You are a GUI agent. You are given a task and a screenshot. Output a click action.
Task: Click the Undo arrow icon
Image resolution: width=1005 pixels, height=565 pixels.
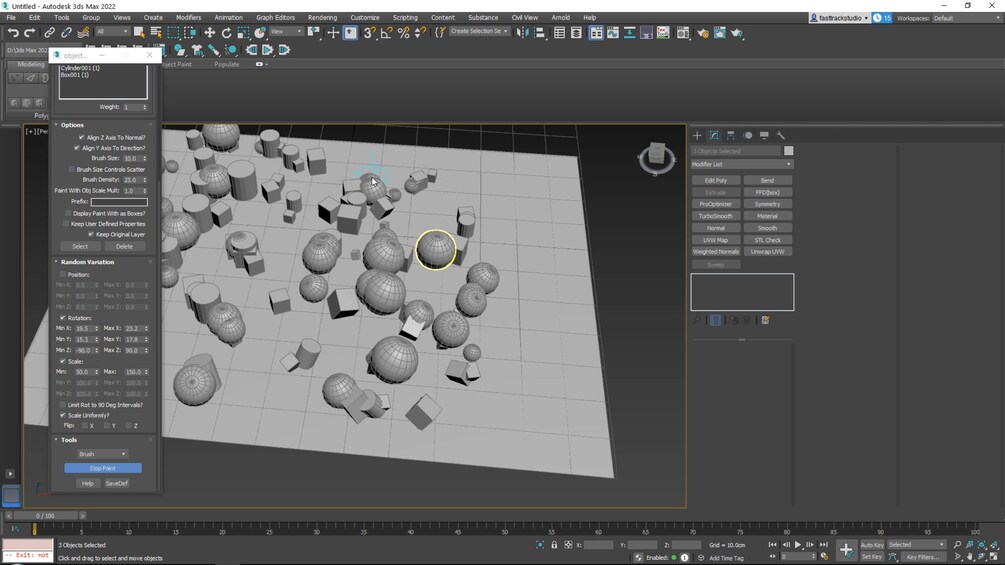13,32
